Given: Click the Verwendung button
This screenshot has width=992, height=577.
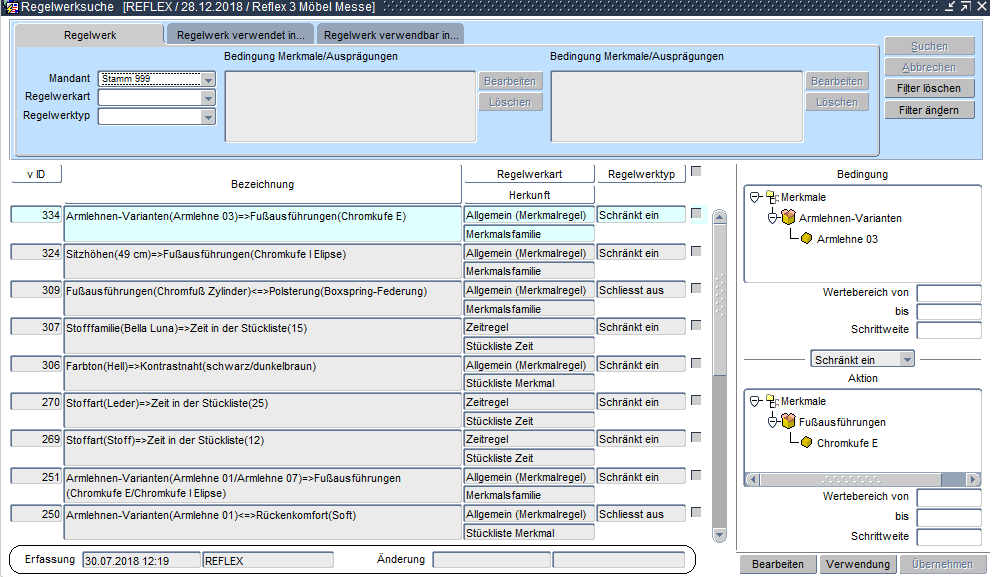Looking at the screenshot, I should (858, 564).
